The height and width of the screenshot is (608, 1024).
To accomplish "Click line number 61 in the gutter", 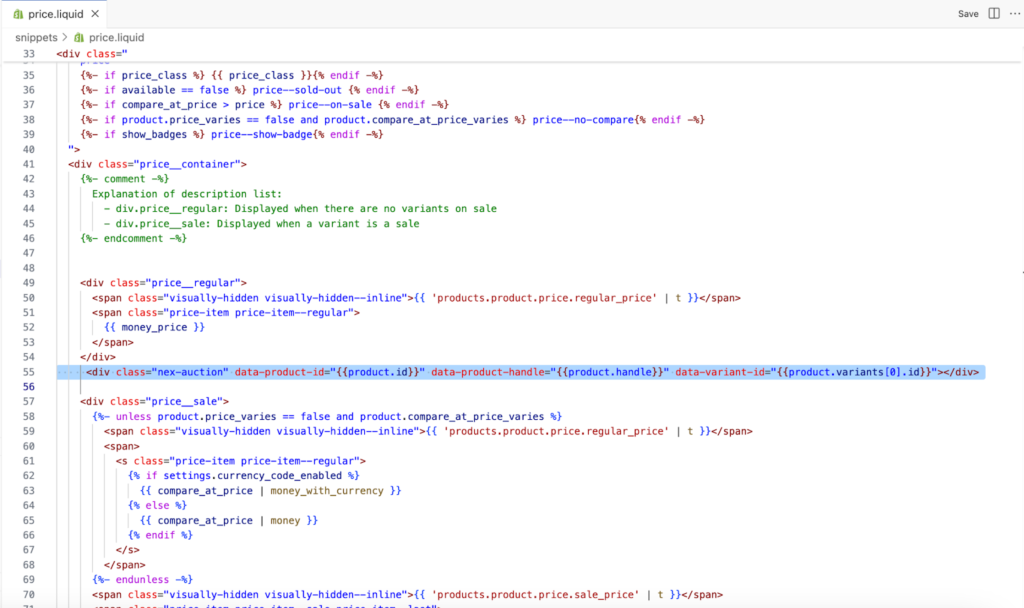I will [x=28, y=460].
